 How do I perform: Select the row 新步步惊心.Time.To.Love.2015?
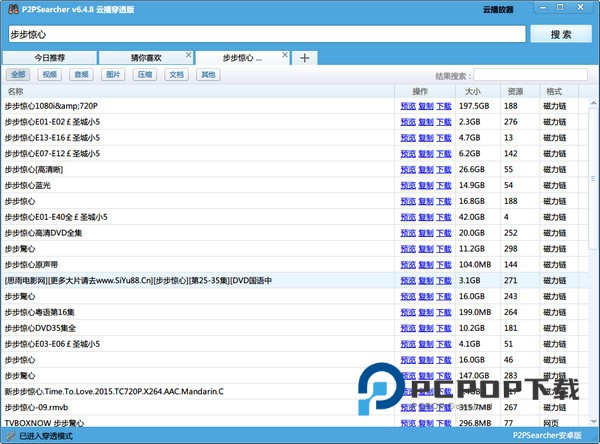coord(295,392)
